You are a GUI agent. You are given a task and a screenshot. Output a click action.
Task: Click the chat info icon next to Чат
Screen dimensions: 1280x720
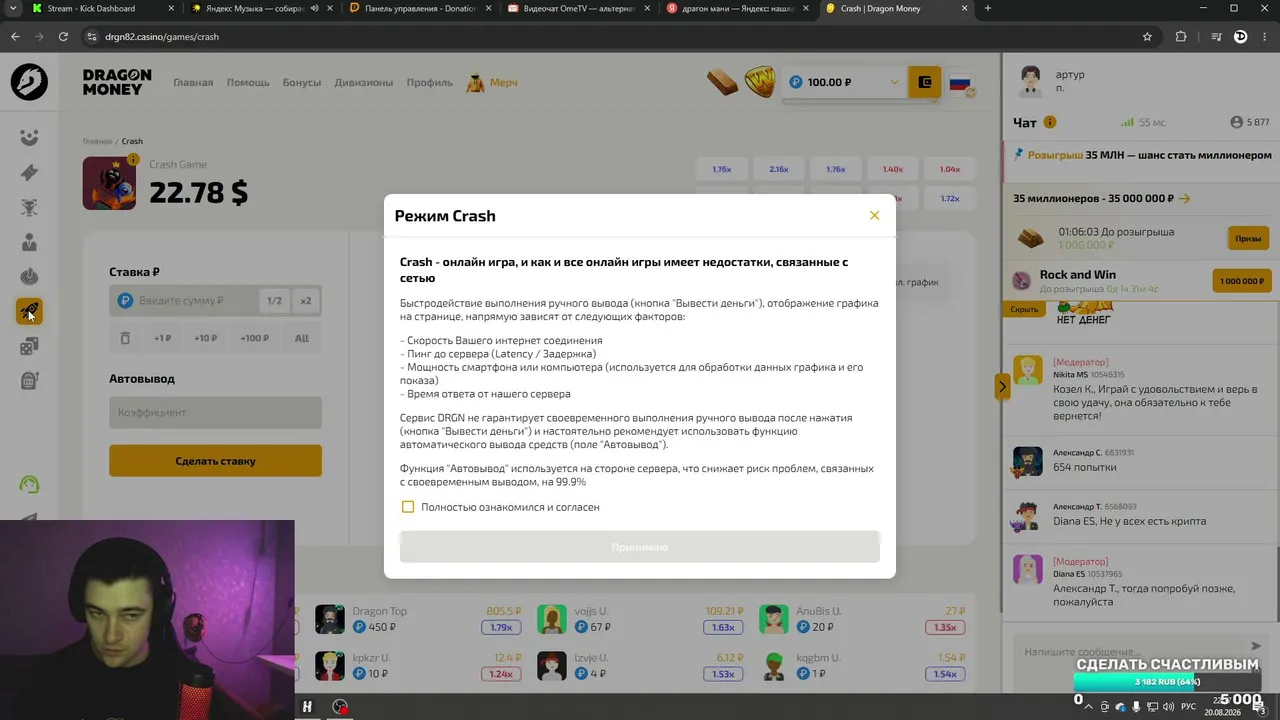[1050, 122]
